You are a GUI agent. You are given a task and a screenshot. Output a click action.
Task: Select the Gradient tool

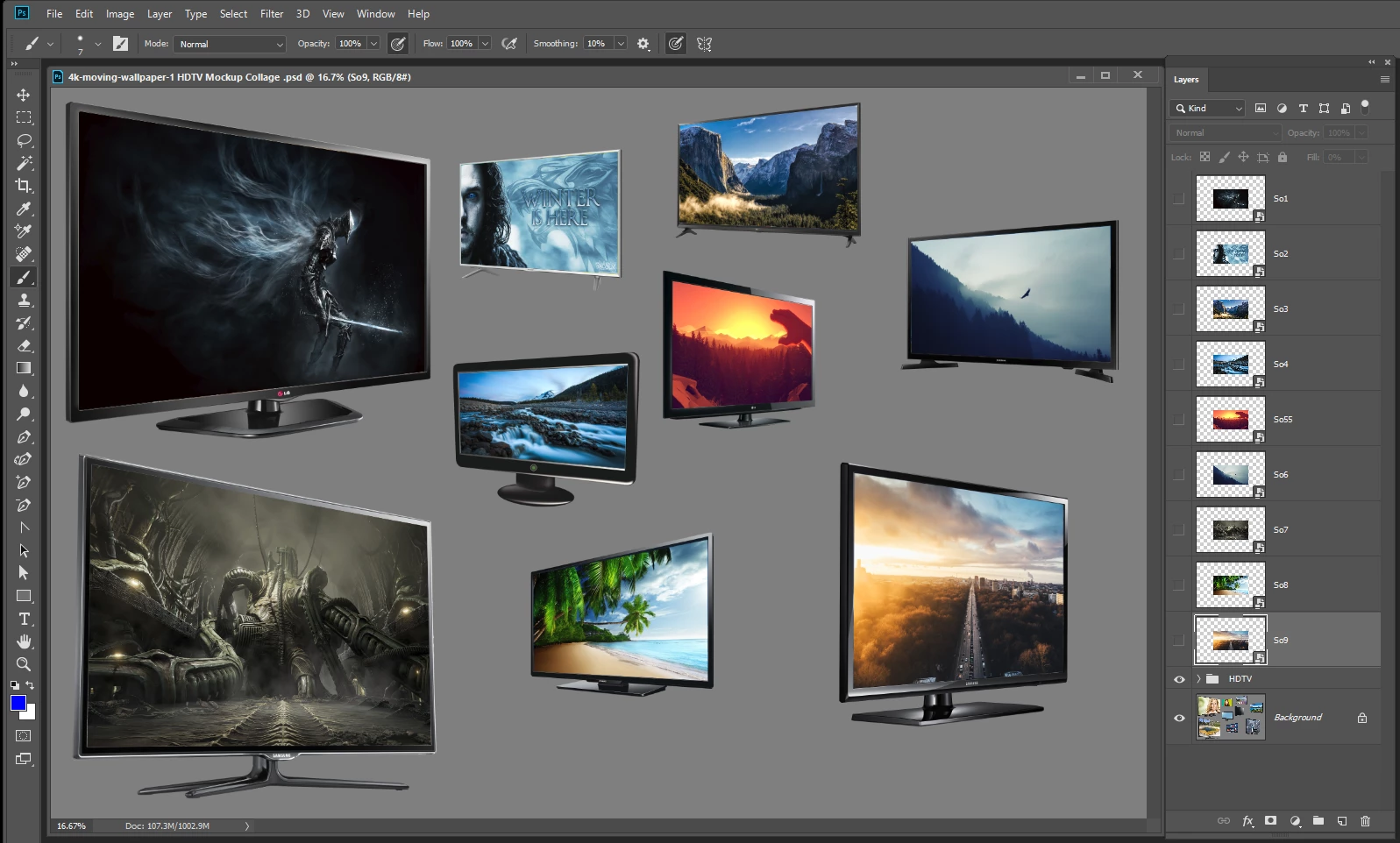pyautogui.click(x=24, y=368)
